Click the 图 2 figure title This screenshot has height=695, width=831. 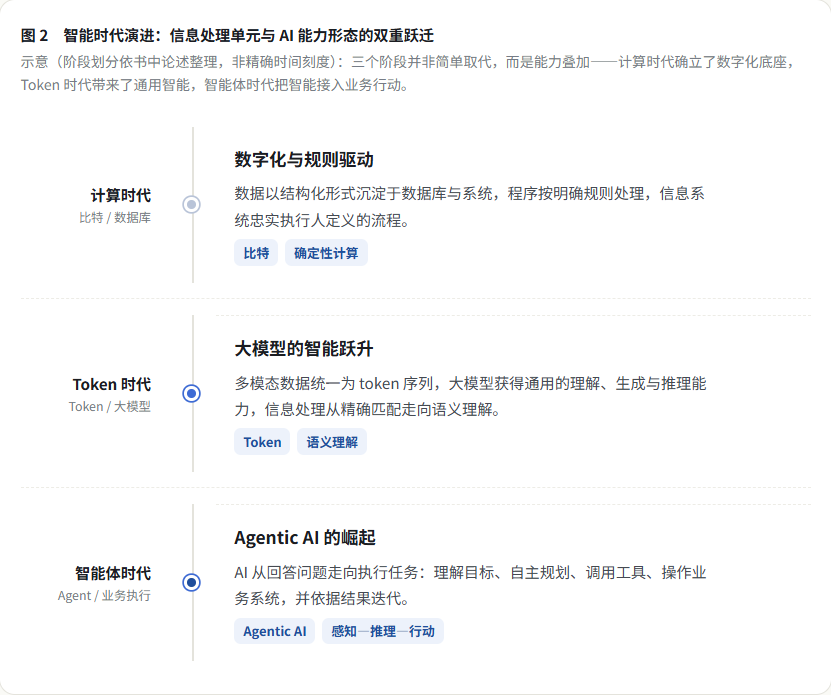pyautogui.click(x=227, y=36)
